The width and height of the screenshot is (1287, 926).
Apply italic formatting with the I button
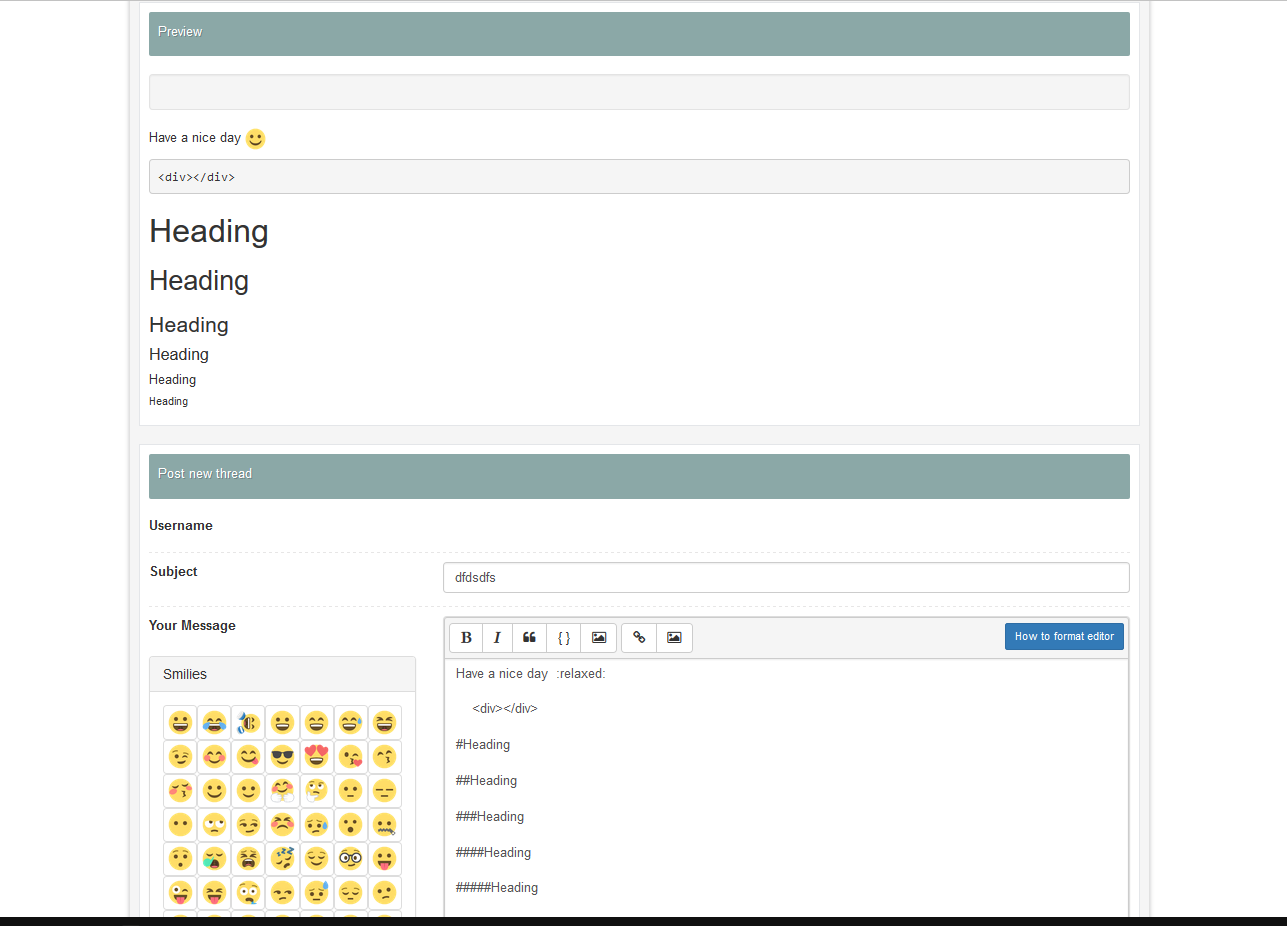(x=497, y=638)
